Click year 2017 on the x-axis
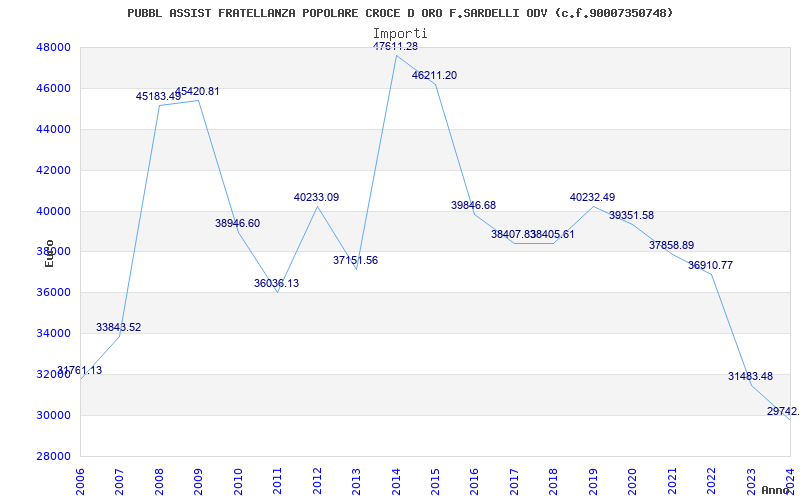800x500 pixels. tap(514, 482)
